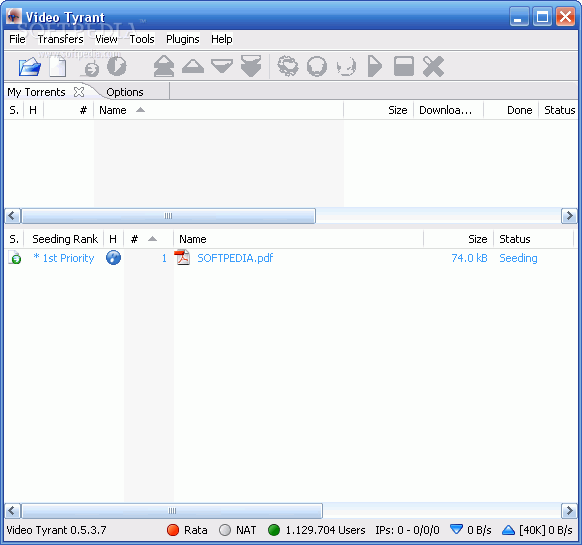Switch to the Options tab
The width and height of the screenshot is (582, 545).
[x=125, y=92]
